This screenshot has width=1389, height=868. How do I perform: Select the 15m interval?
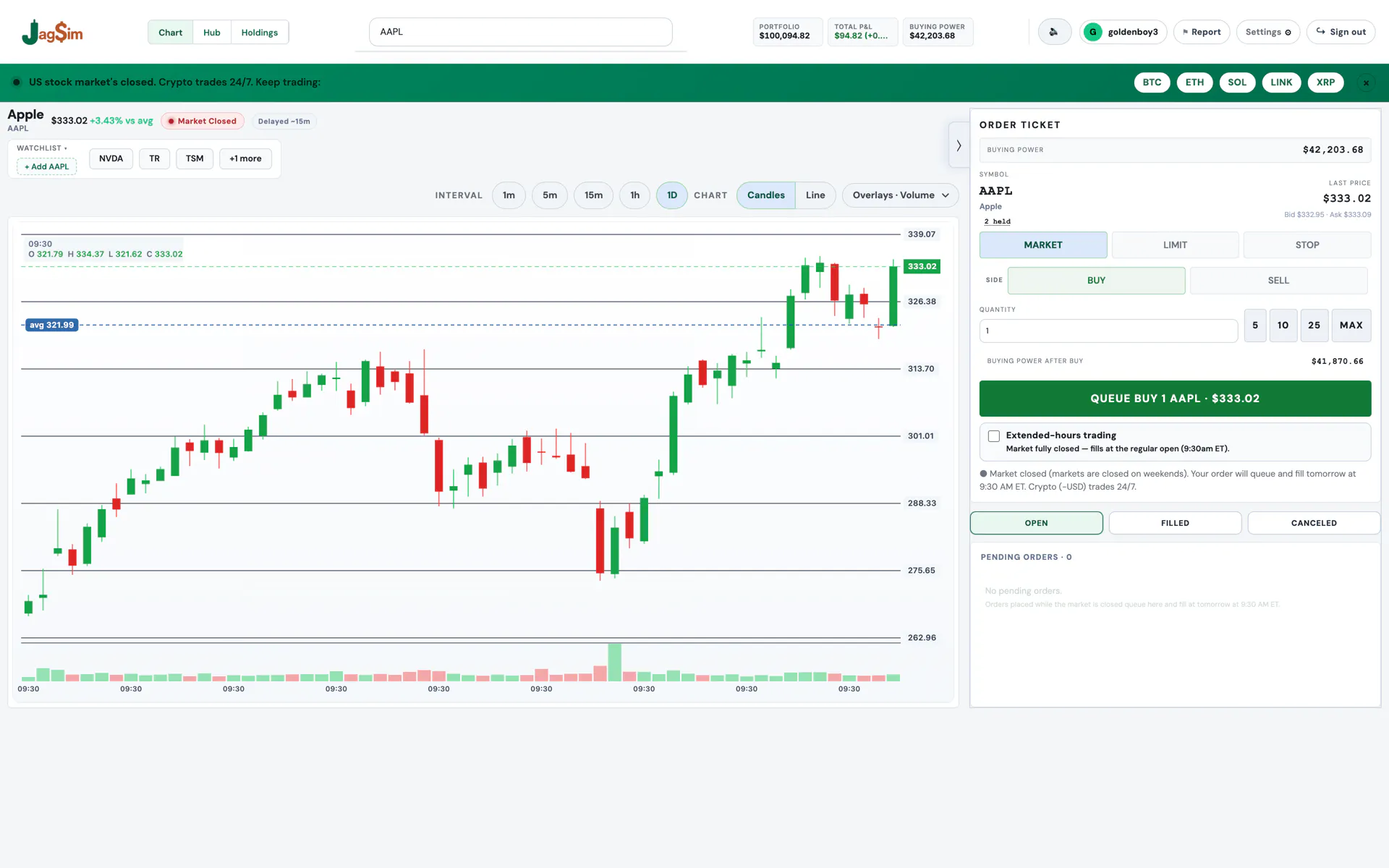pos(593,195)
